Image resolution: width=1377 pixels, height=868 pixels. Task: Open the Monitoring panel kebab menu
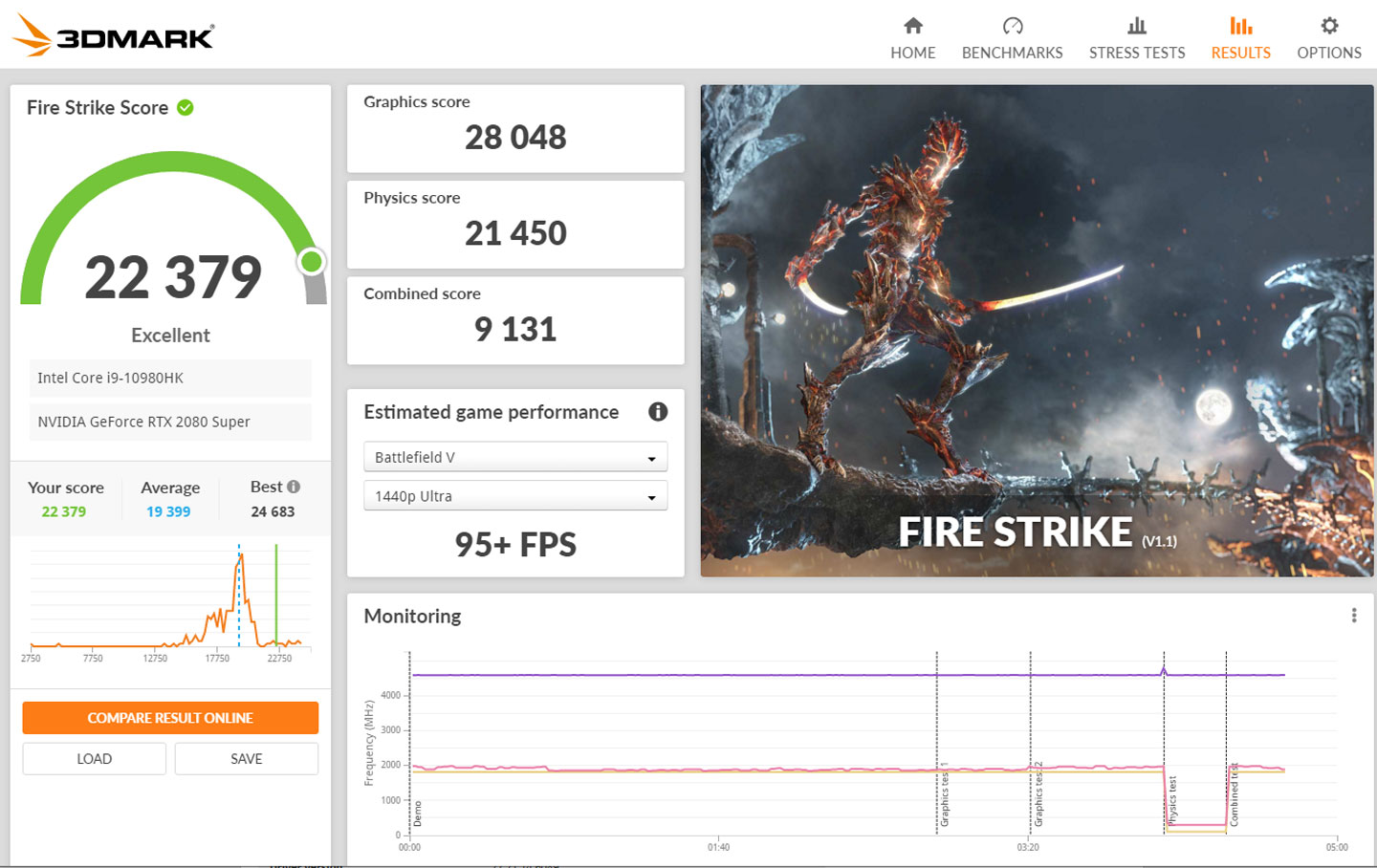tap(1354, 616)
